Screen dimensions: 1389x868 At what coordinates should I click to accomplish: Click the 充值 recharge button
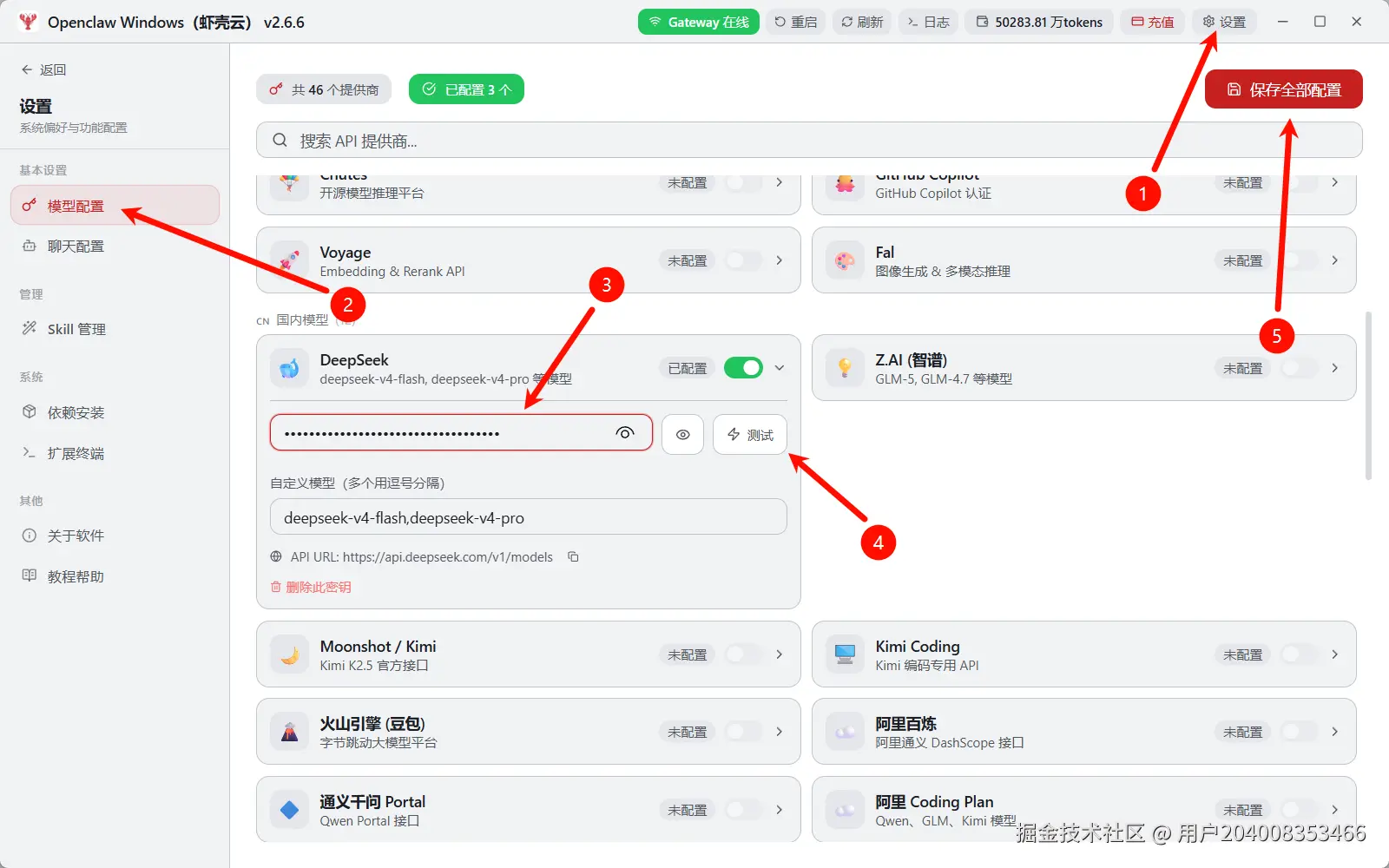(1152, 22)
